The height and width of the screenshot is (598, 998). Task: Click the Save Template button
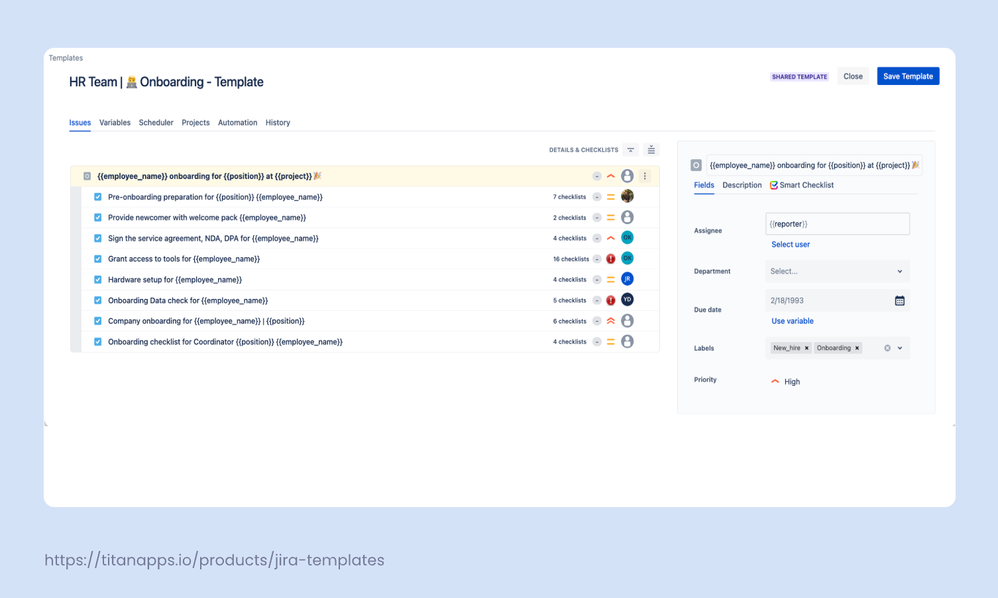tap(908, 76)
